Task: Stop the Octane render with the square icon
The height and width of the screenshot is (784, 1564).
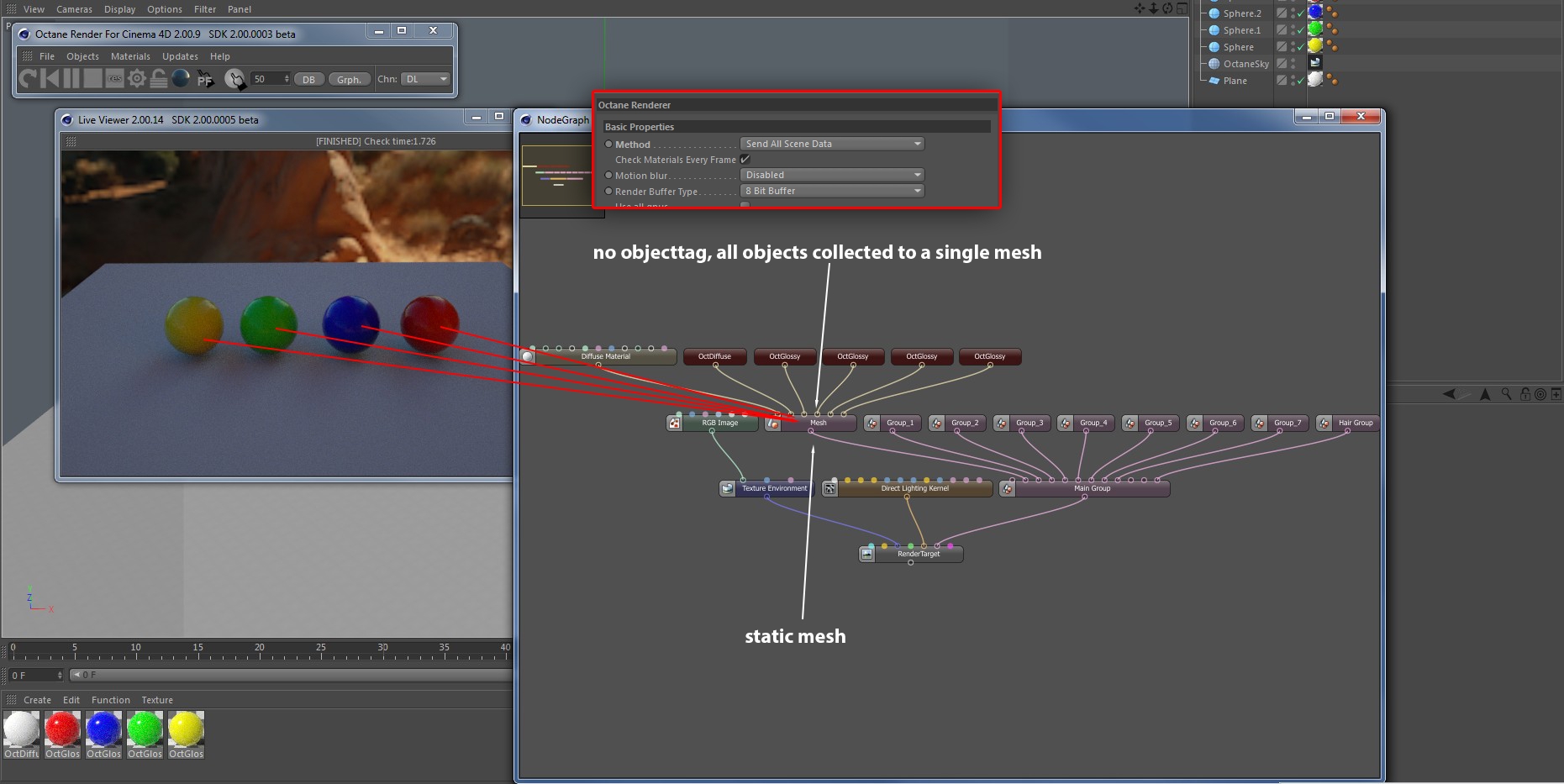Action: 92,79
